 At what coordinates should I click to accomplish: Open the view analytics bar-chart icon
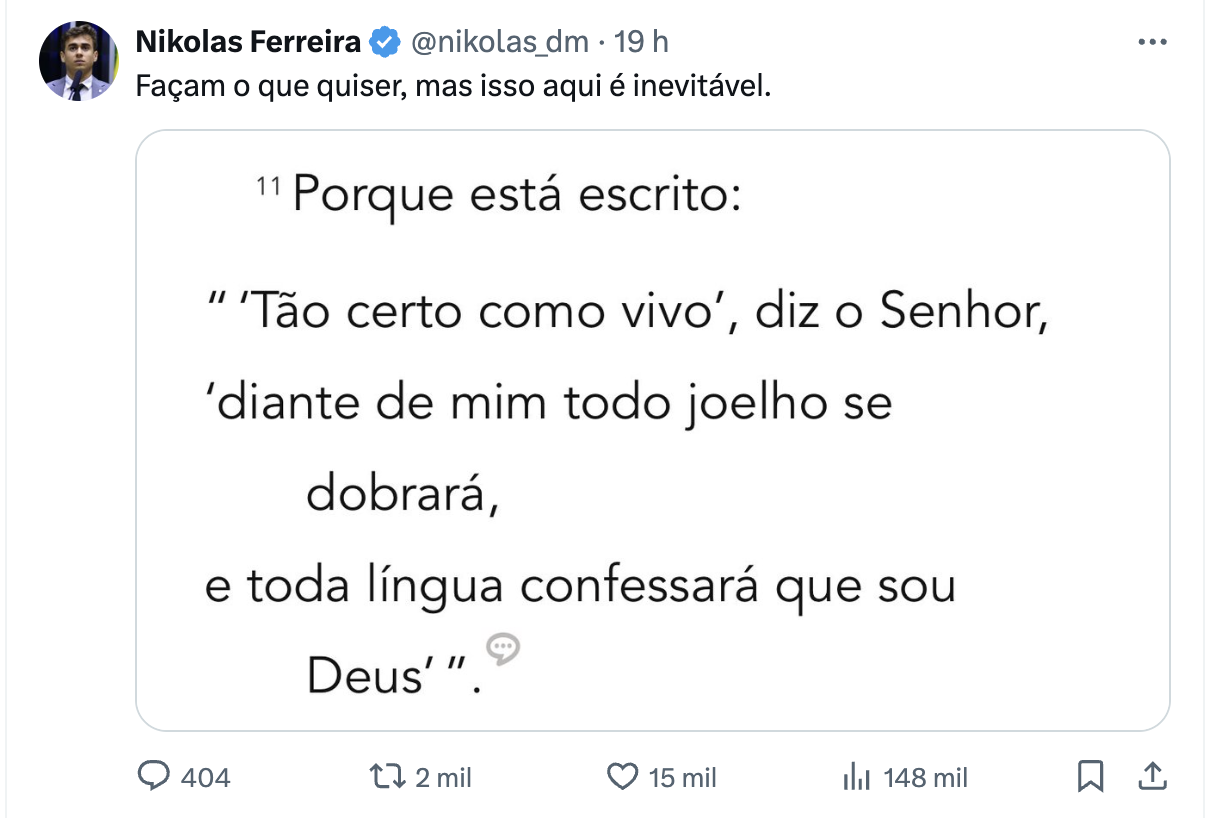(x=857, y=776)
